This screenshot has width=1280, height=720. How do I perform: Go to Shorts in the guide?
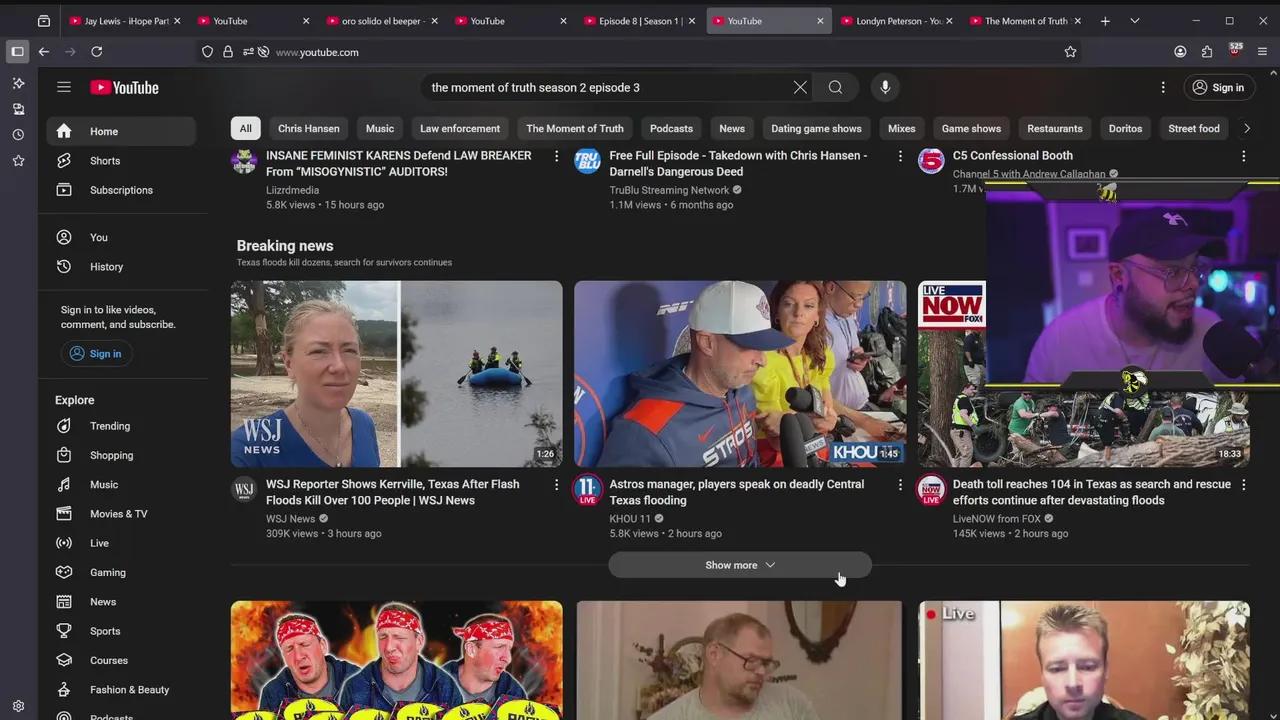121,161
